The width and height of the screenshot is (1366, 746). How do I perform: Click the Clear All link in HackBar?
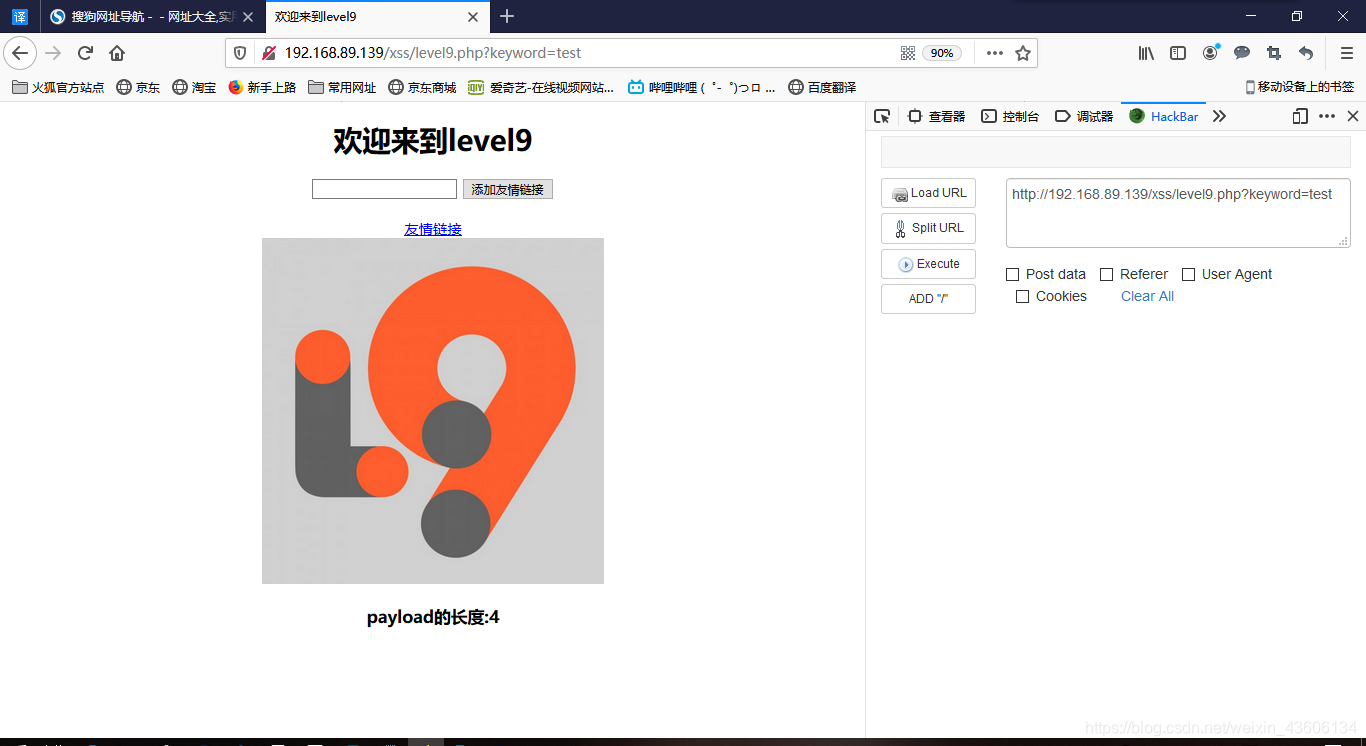pos(1146,296)
